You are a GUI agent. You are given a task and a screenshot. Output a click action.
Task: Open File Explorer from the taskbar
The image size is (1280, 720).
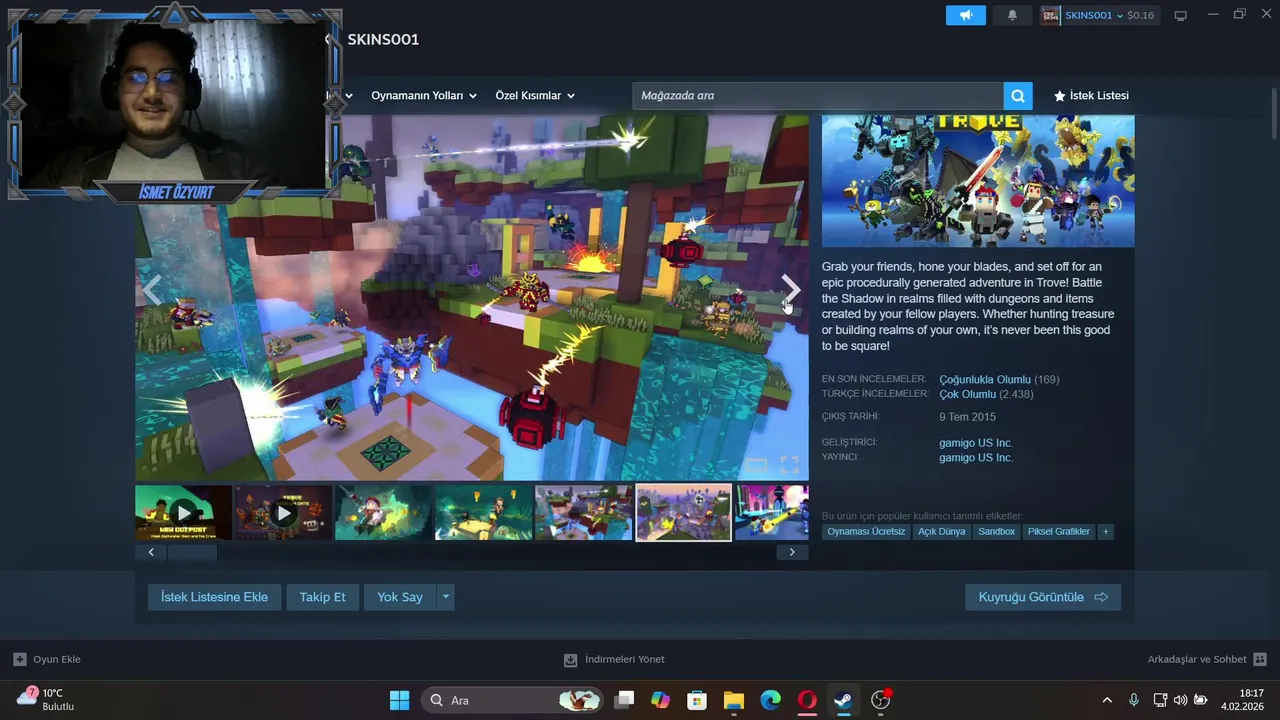point(734,700)
